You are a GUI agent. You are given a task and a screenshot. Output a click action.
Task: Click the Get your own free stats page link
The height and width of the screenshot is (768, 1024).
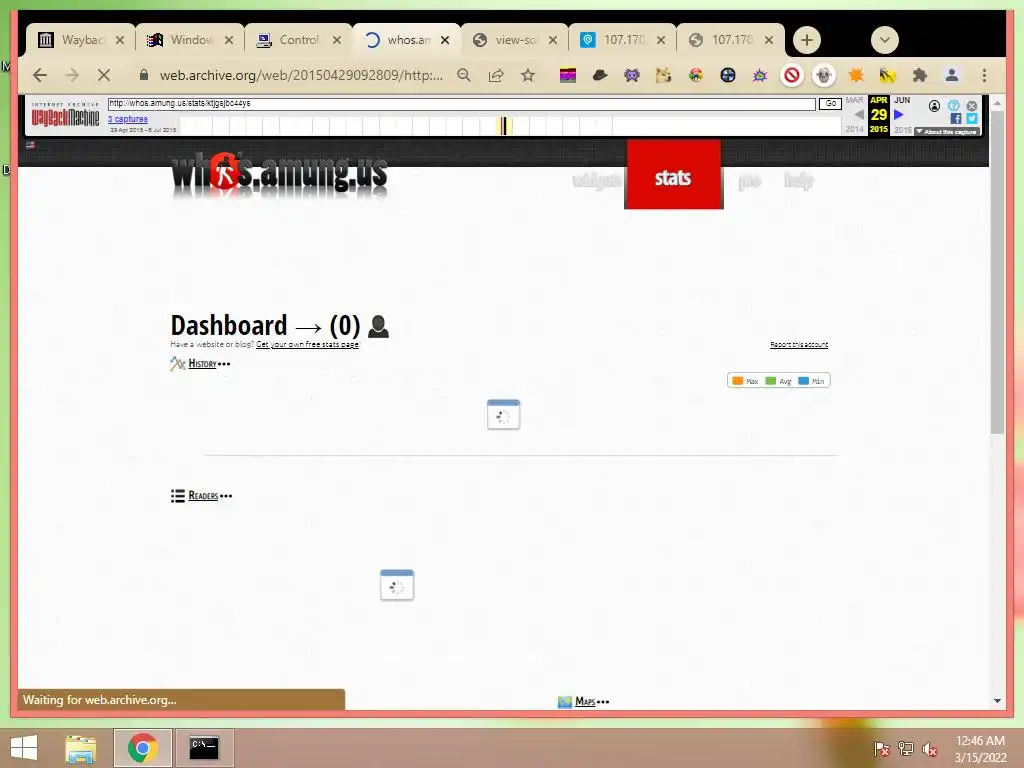[x=307, y=344]
